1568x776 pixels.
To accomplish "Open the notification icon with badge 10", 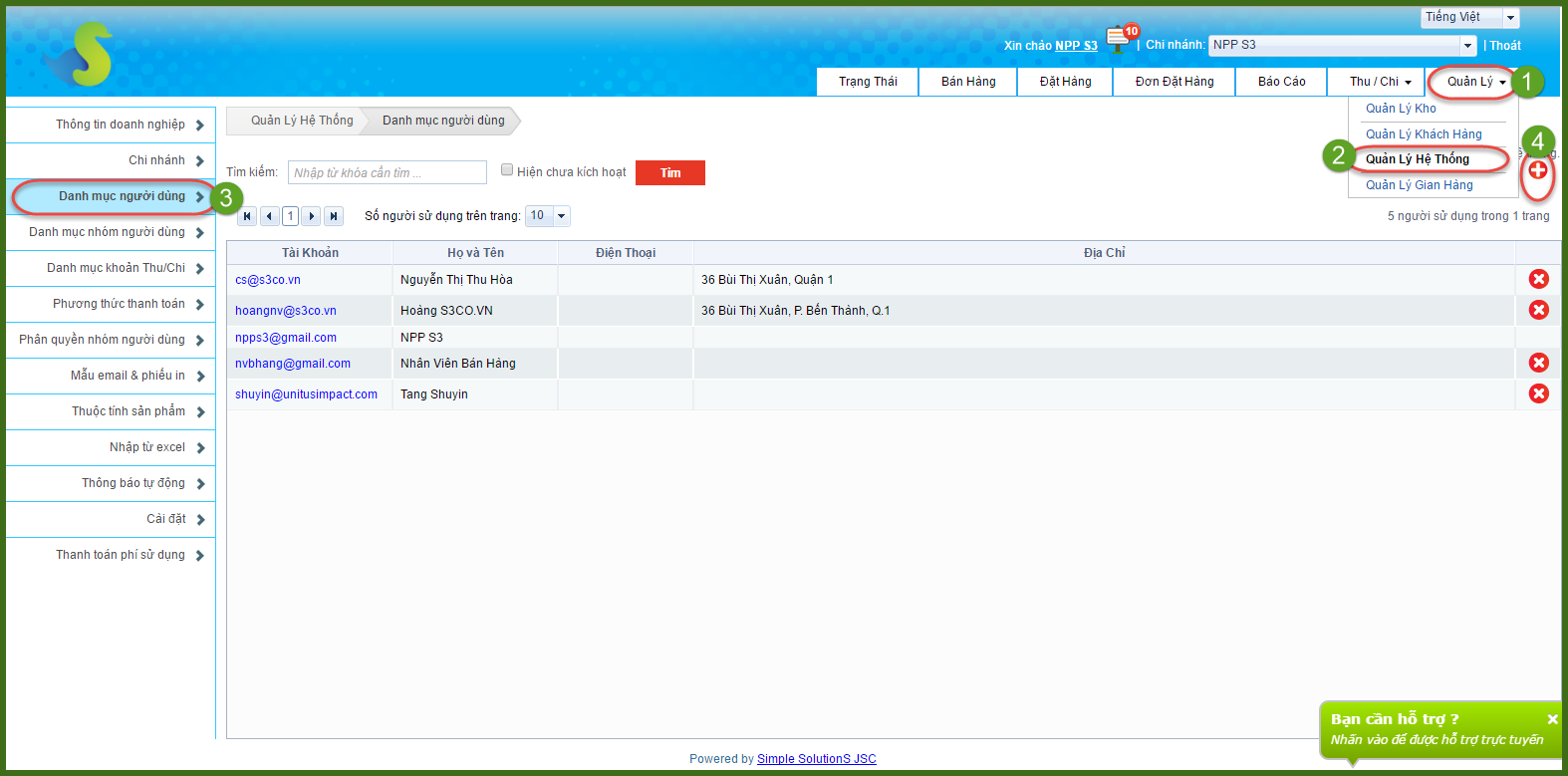I will [1119, 40].
